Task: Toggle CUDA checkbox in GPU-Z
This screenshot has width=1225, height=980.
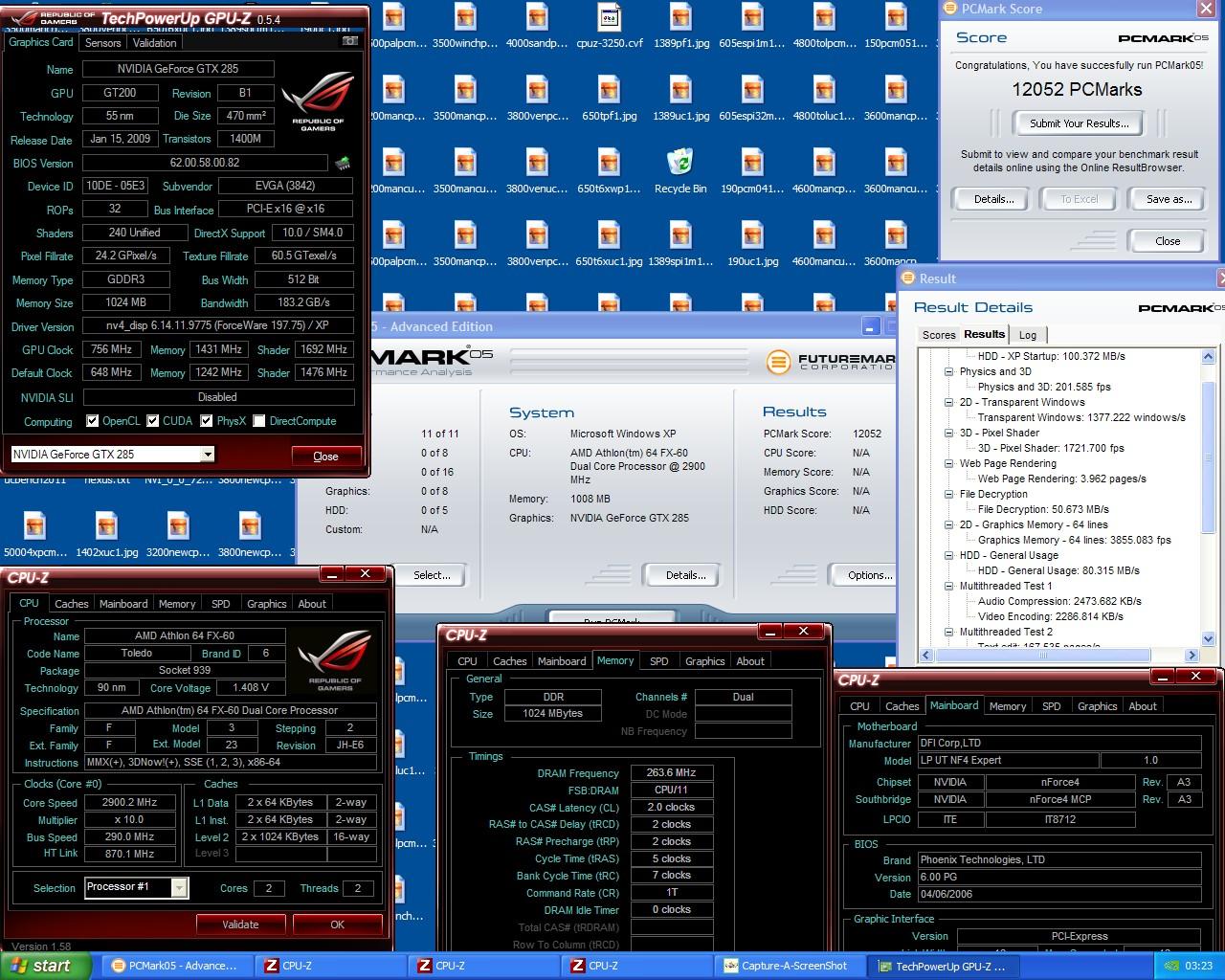Action: 153,421
